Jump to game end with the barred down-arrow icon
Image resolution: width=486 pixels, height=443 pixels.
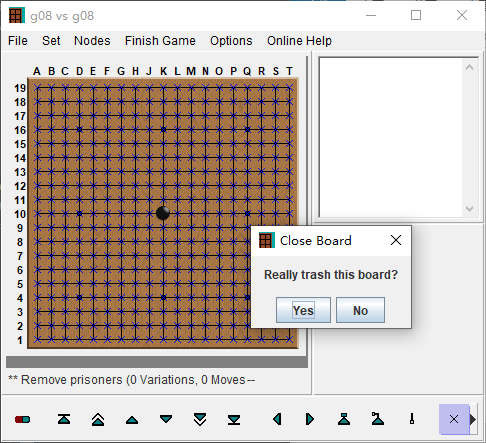(234, 420)
